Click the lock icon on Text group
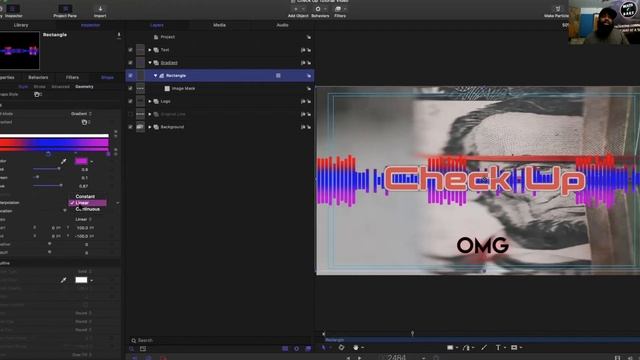 (x=309, y=50)
